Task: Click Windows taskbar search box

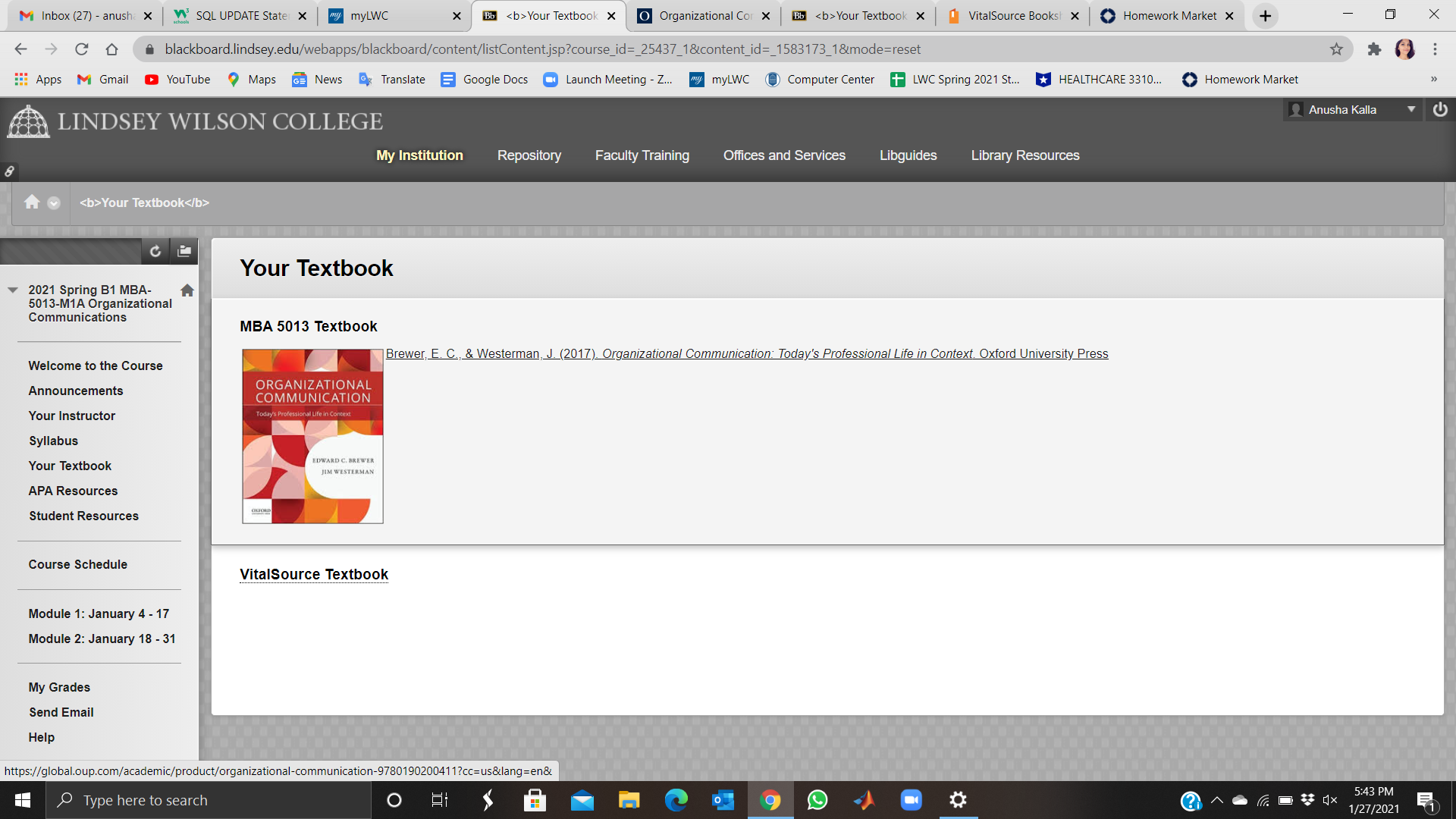Action: pyautogui.click(x=209, y=800)
